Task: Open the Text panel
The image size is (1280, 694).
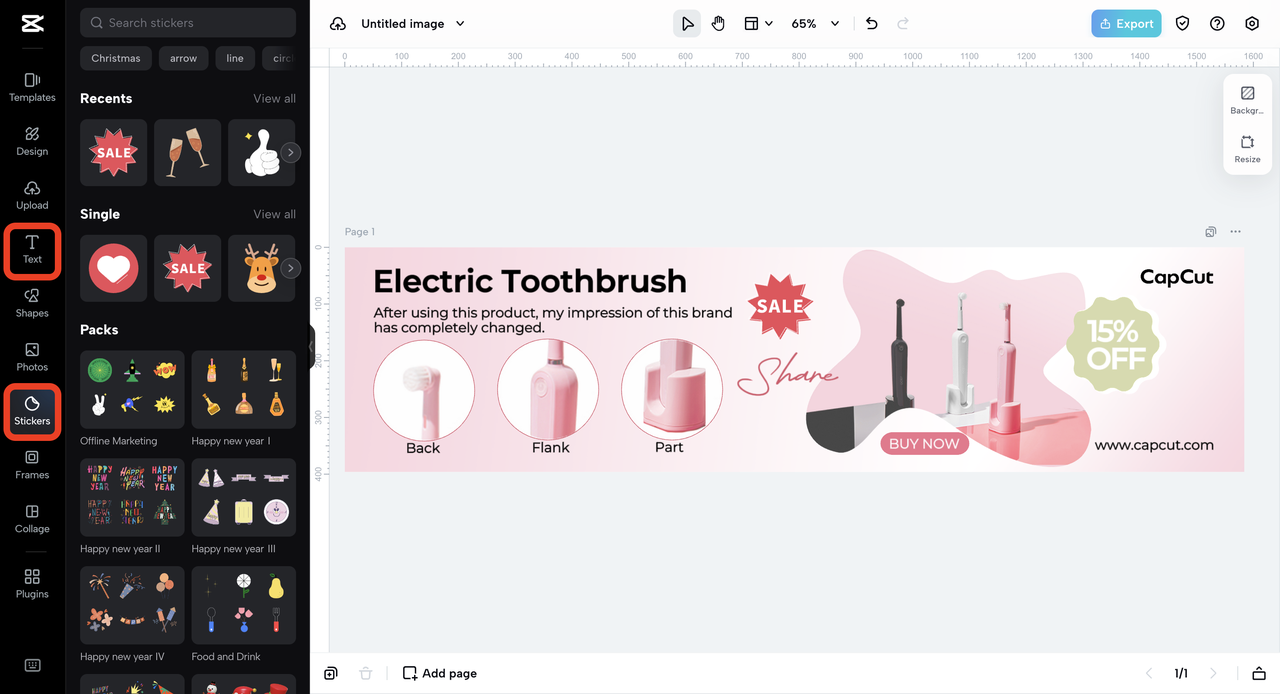Action: coord(32,249)
